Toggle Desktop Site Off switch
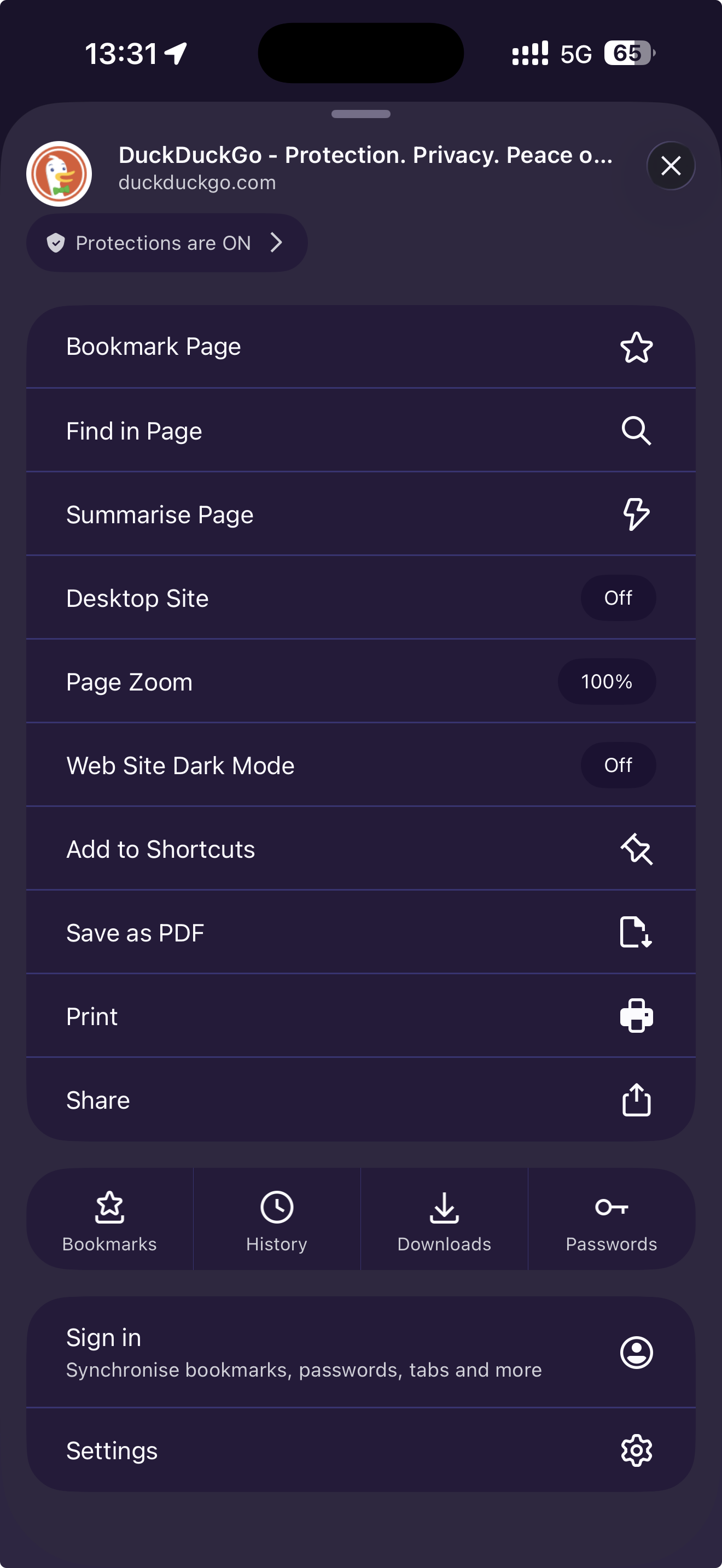 coord(618,598)
